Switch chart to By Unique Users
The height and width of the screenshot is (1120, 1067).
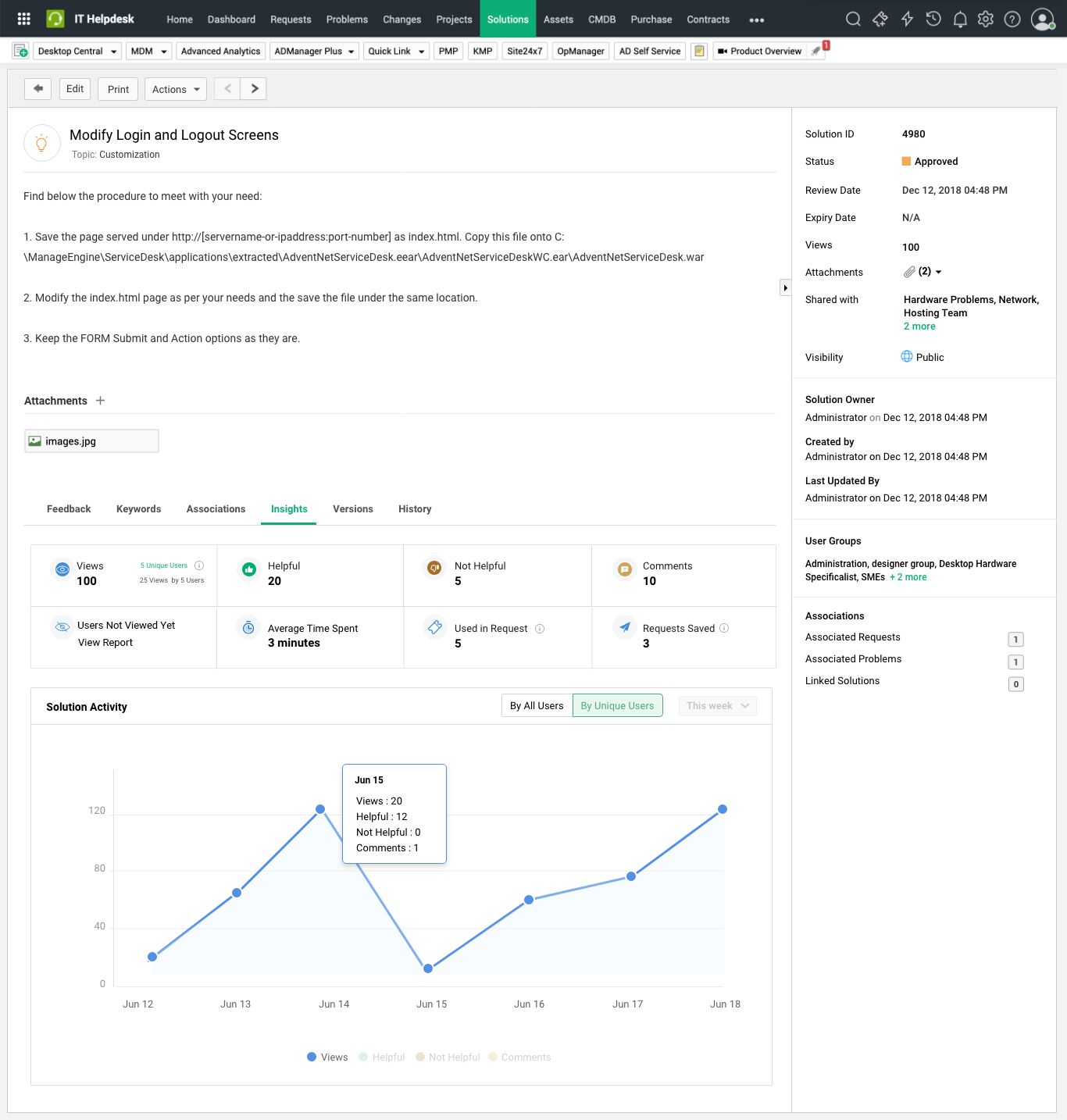click(617, 705)
